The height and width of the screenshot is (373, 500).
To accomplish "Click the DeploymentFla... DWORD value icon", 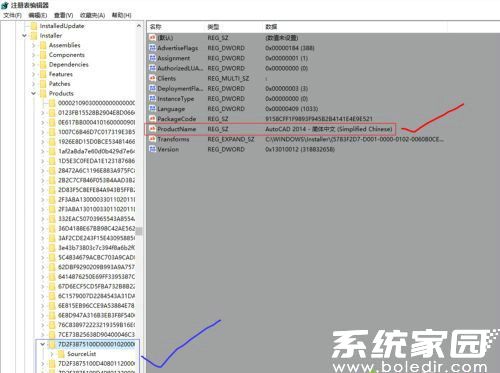I will 152,88.
